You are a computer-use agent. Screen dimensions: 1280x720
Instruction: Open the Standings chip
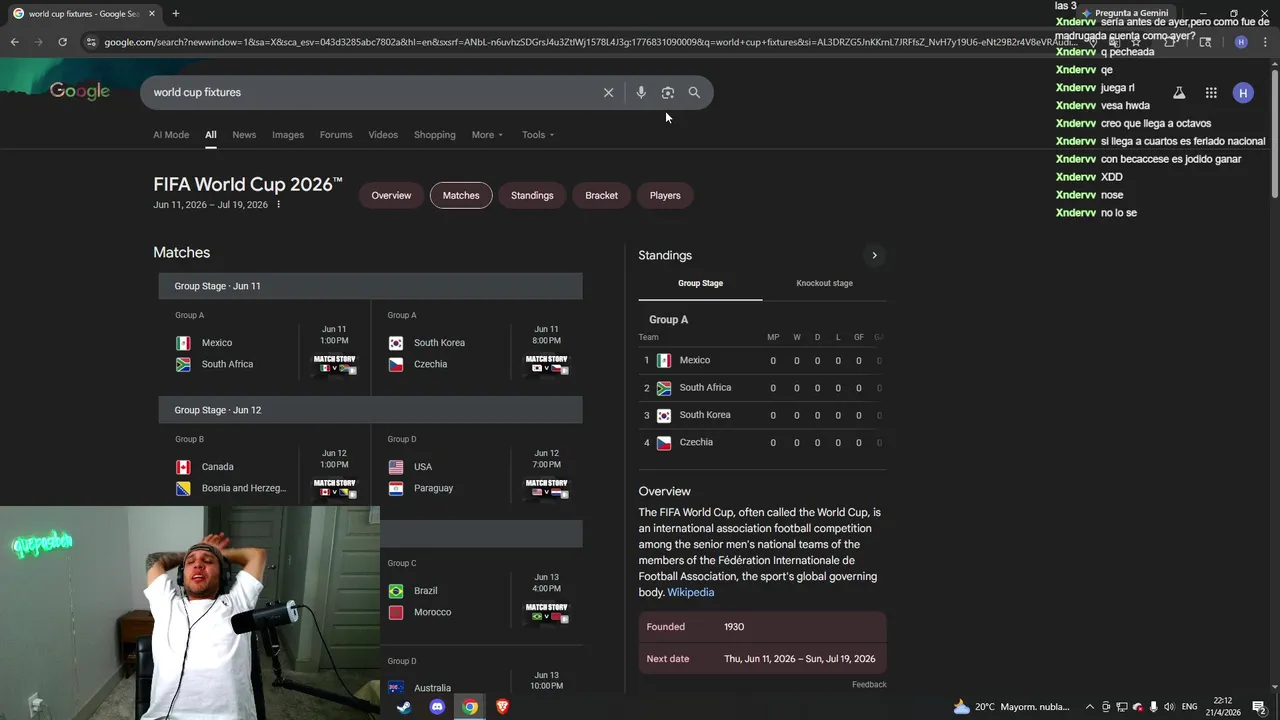(532, 195)
